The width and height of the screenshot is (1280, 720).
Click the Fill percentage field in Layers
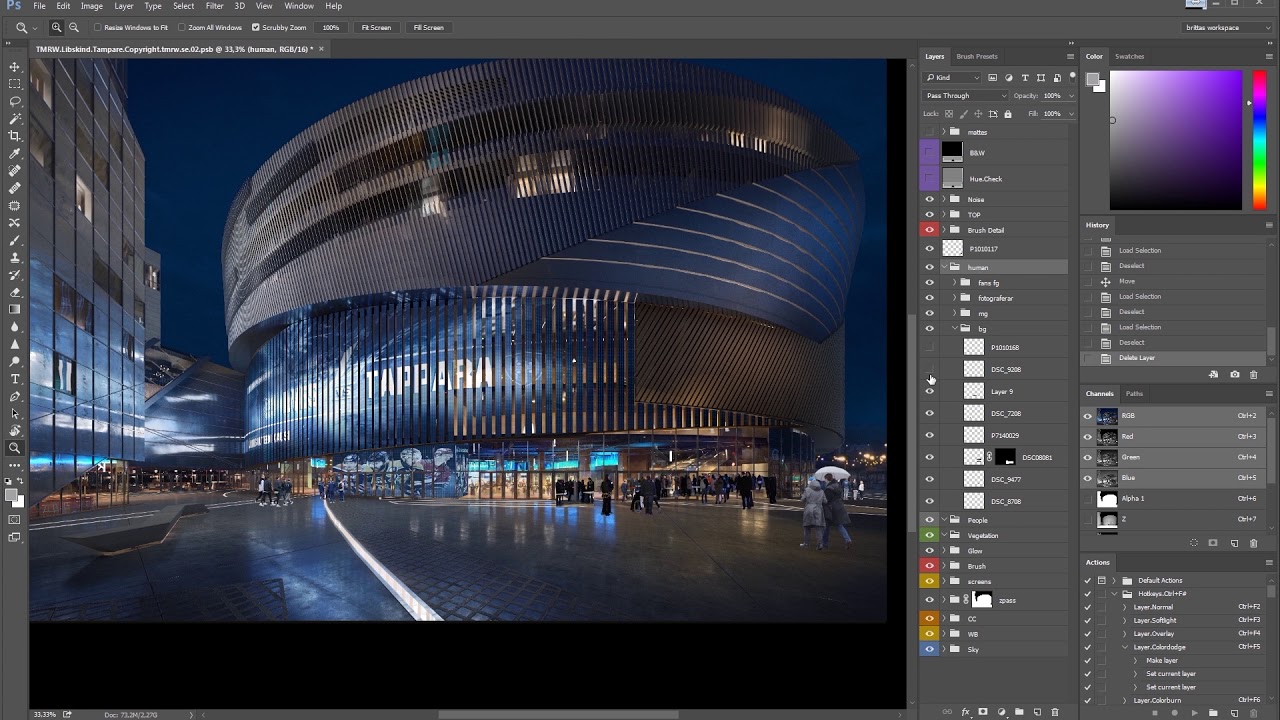click(x=1052, y=114)
